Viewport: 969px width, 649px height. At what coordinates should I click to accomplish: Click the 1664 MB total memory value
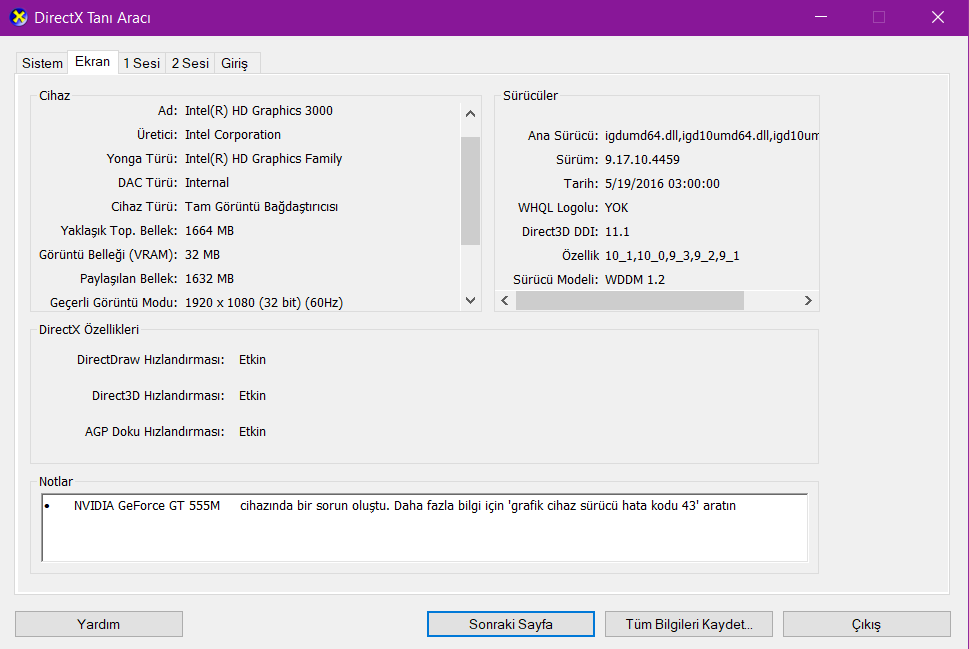pyautogui.click(x=209, y=231)
